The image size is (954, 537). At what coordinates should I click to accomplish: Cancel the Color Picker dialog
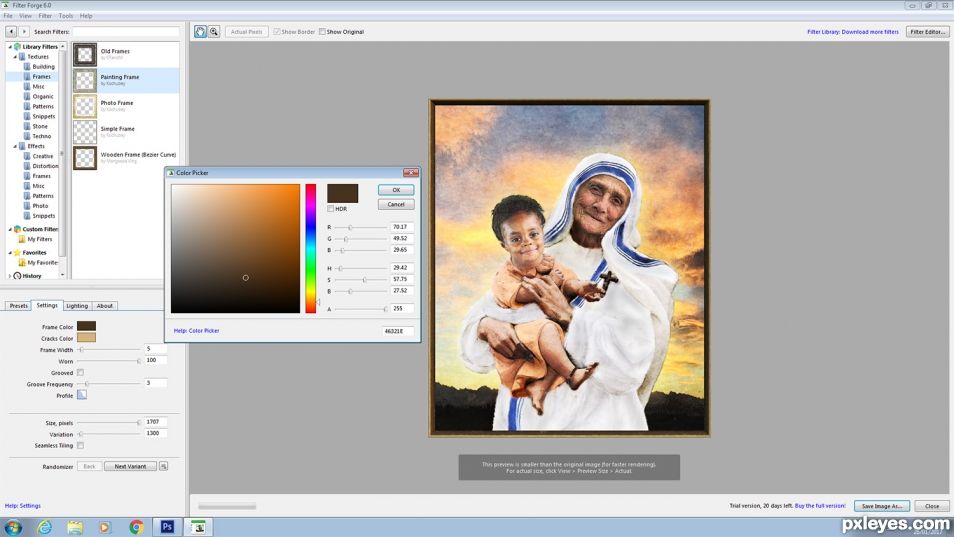396,204
